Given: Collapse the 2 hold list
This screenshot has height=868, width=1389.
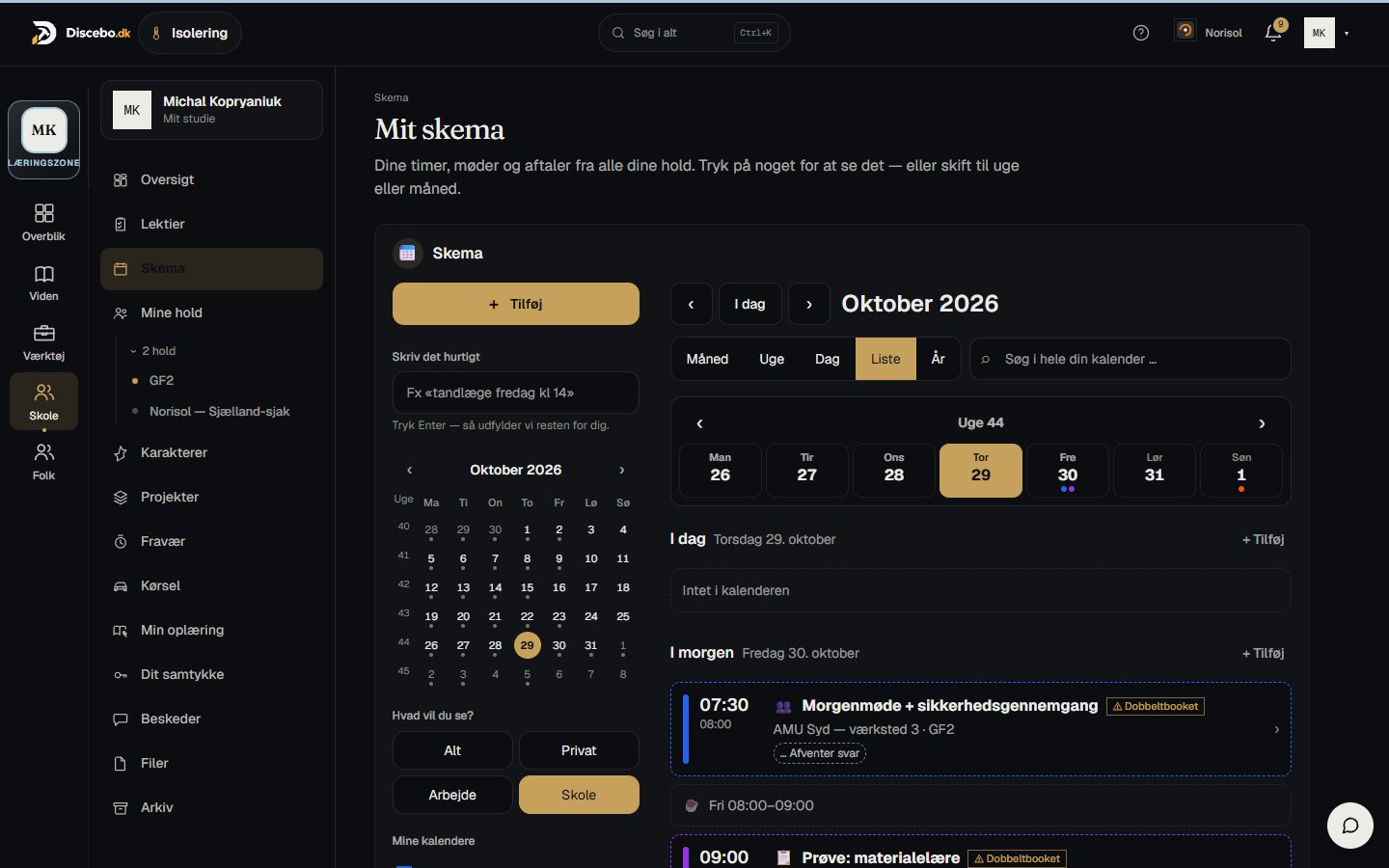Looking at the screenshot, I should coord(153,351).
